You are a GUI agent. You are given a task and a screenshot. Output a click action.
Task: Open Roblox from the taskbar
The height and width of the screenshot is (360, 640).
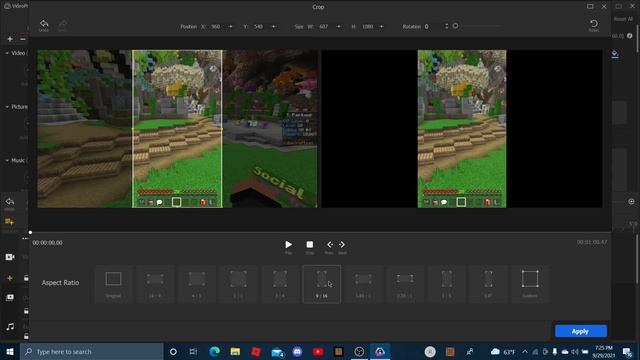point(256,351)
